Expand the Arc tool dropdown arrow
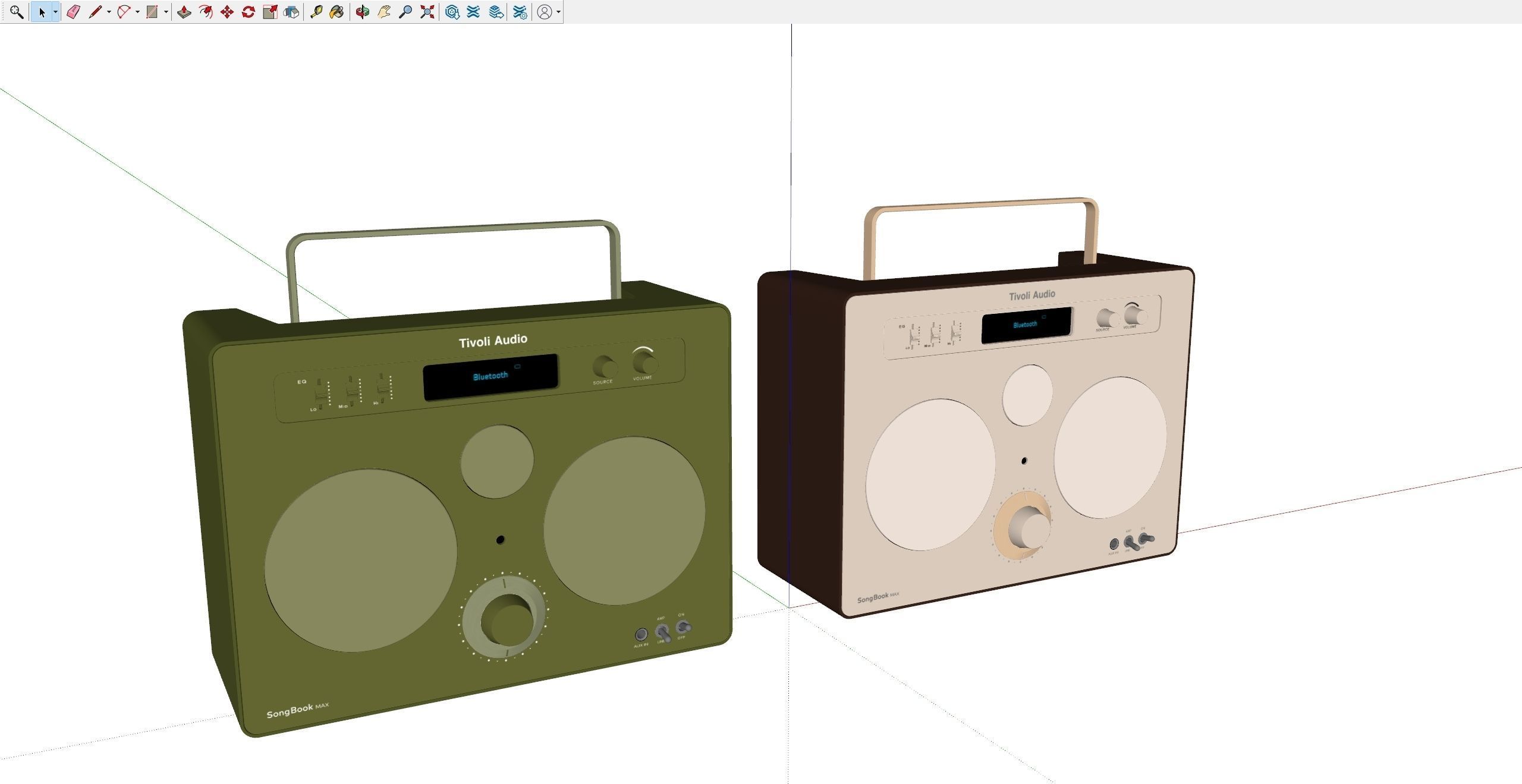1522x784 pixels. [137, 11]
